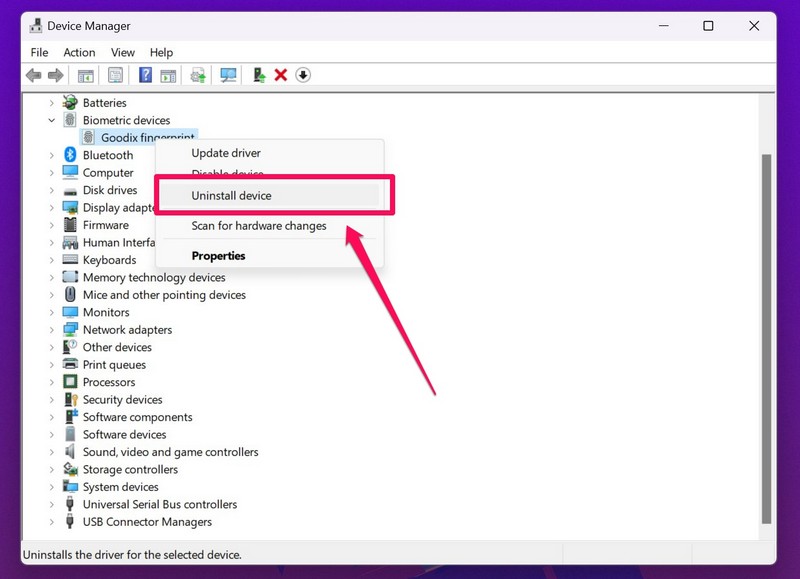
Task: Open the Help menu
Action: coord(161,53)
